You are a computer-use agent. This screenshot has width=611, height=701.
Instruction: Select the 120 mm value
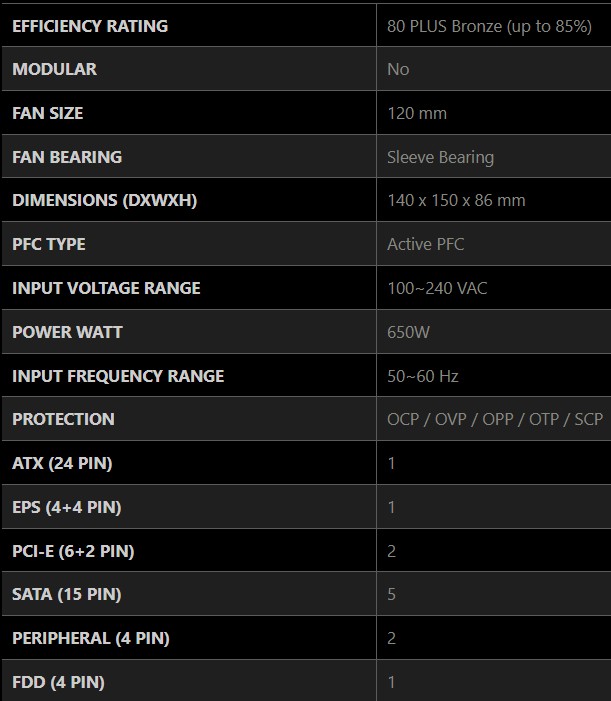(x=417, y=113)
